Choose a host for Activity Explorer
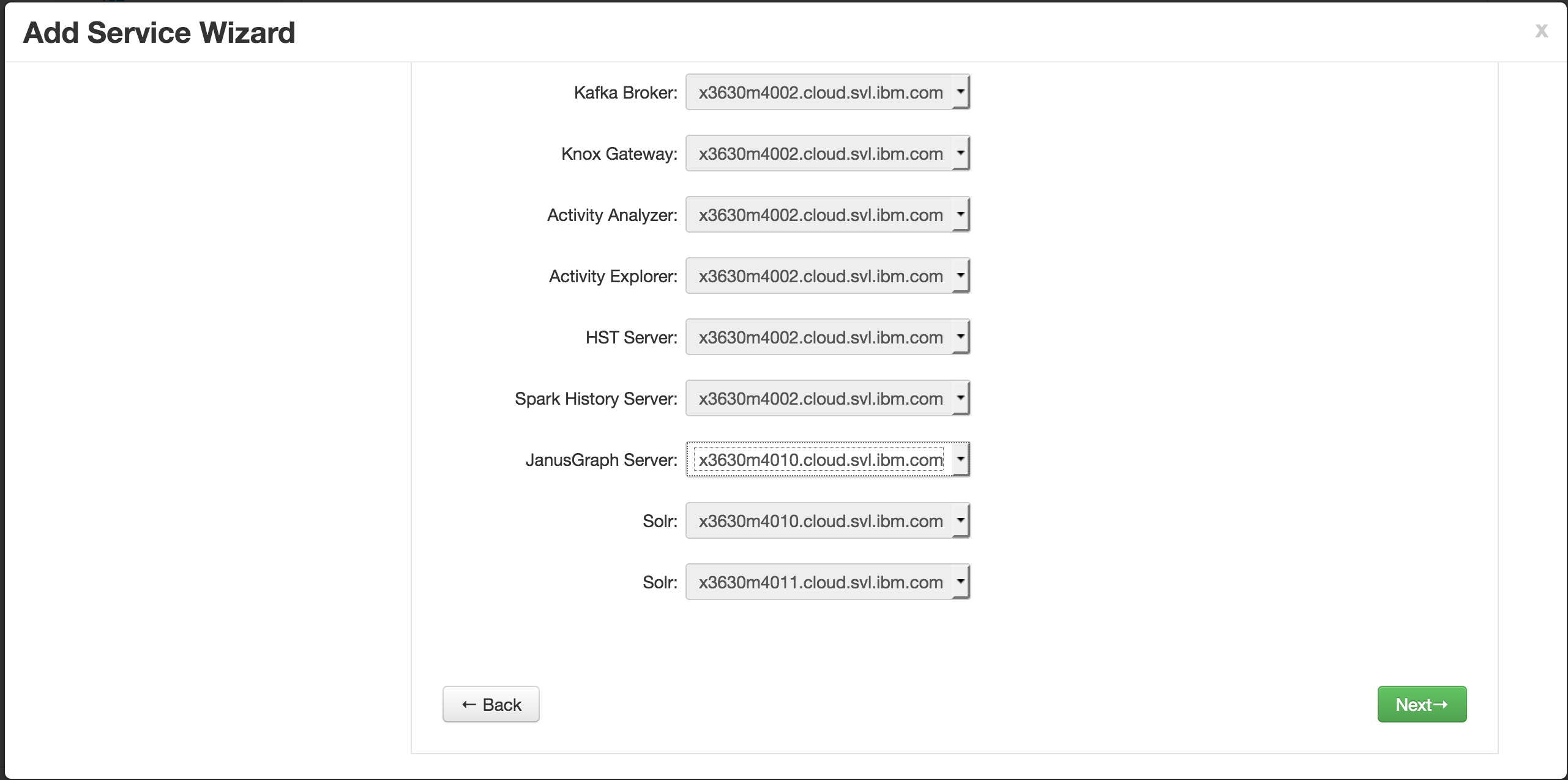Viewport: 1568px width, 780px height. click(827, 276)
